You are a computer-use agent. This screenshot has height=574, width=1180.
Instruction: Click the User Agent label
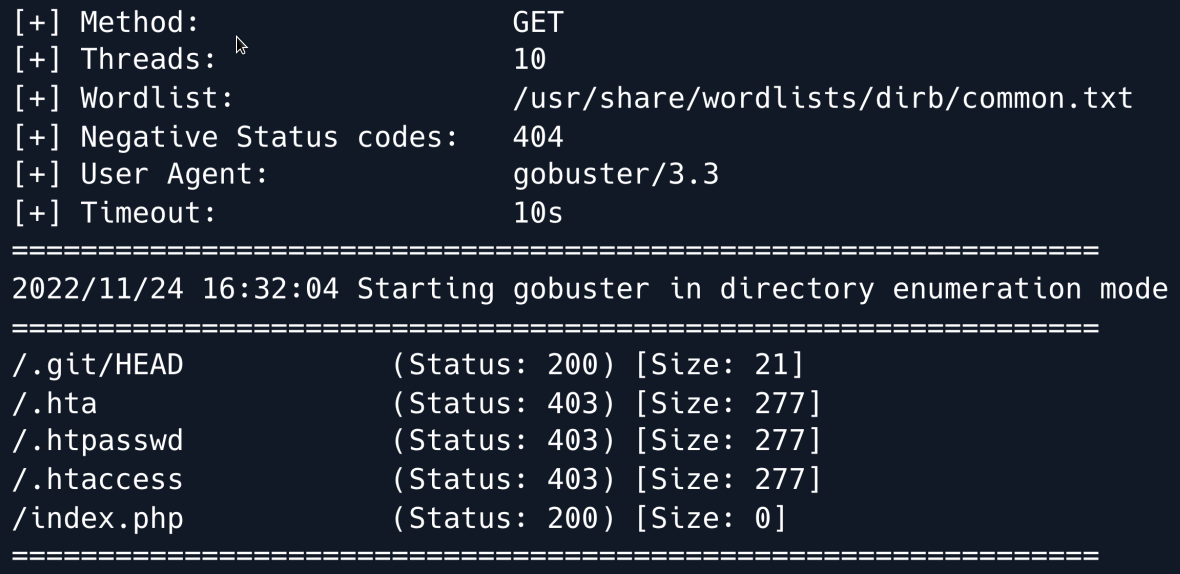tap(174, 174)
